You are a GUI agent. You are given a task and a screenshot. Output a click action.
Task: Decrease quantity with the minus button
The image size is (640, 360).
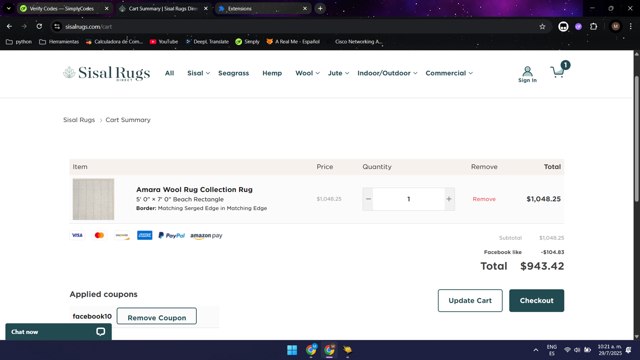point(368,199)
